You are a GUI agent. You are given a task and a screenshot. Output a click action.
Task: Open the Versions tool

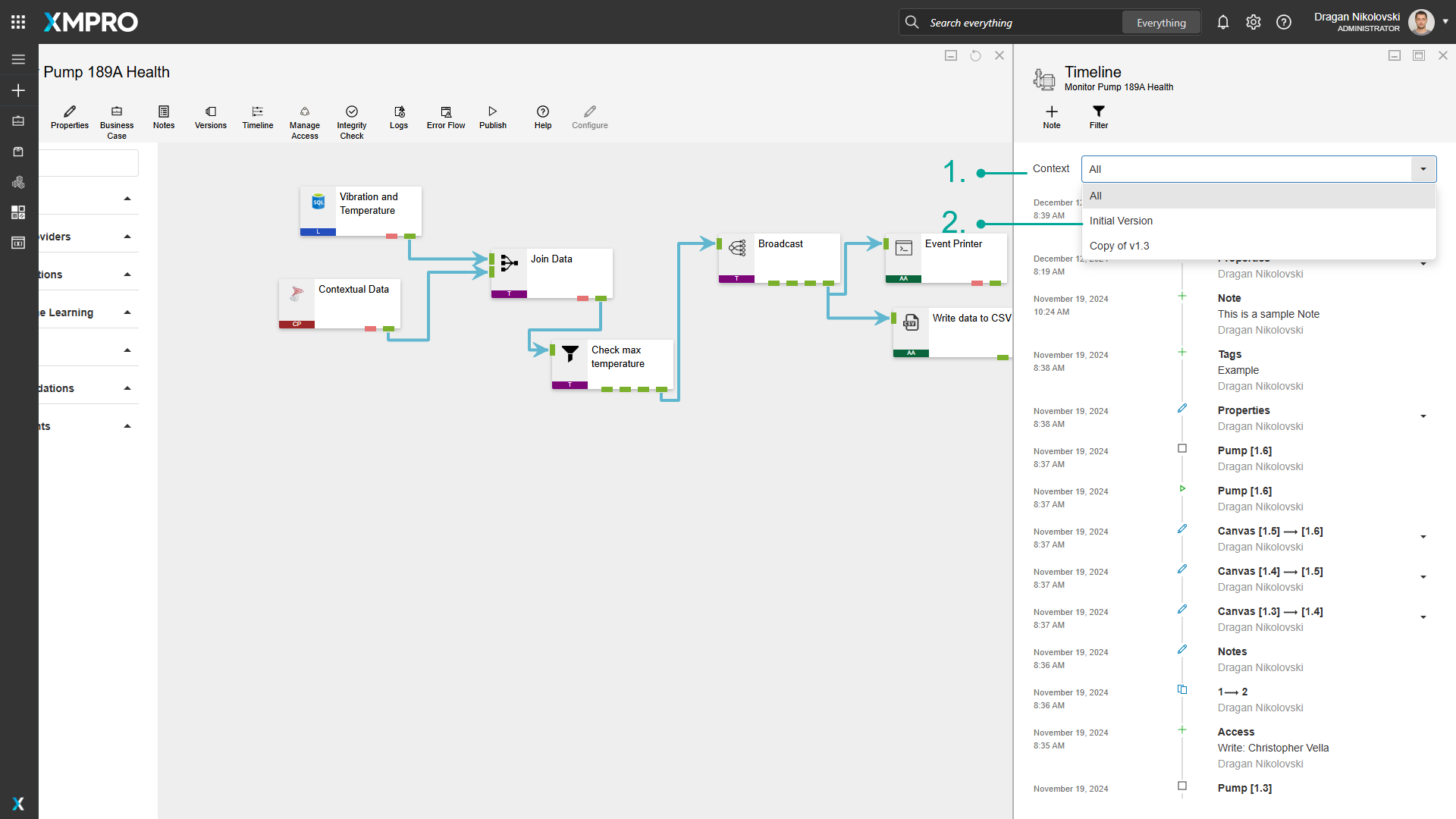[211, 118]
